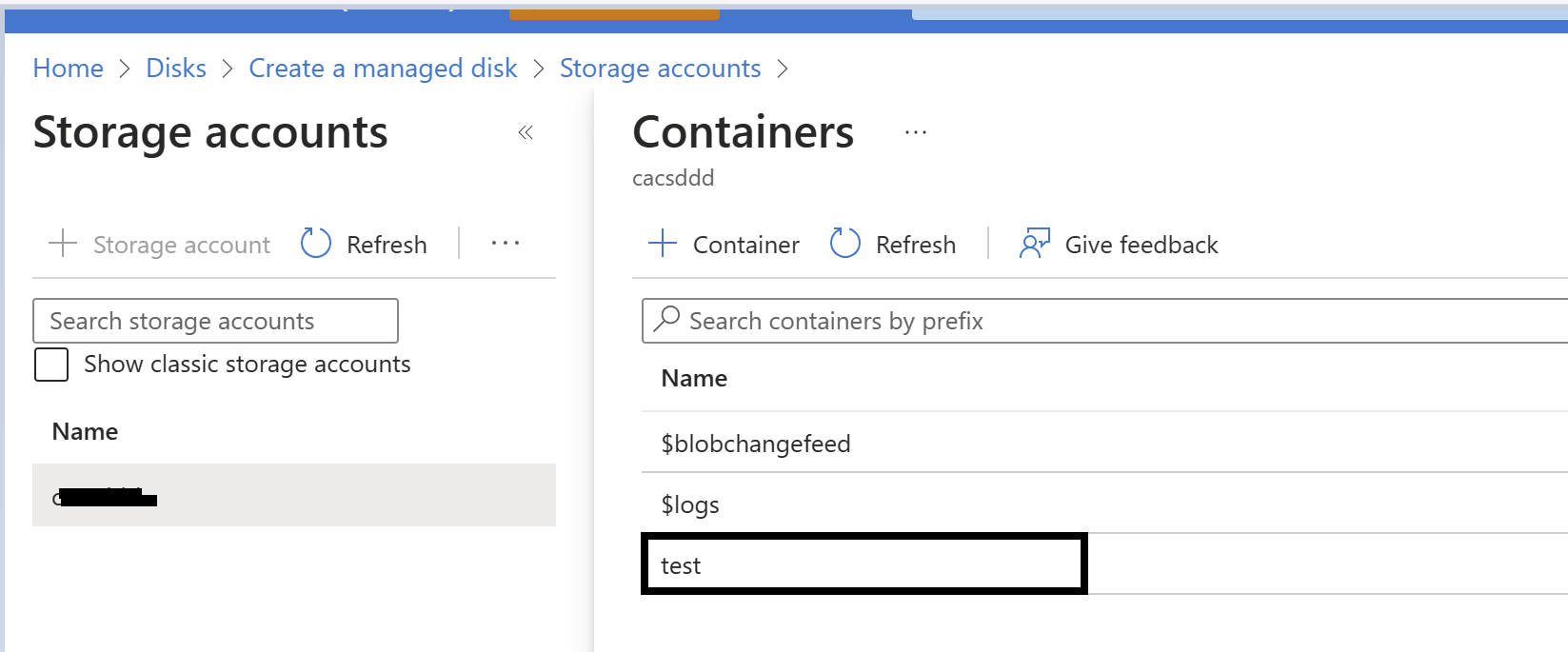
Task: Collapse the Storage accounts panel with double chevron
Action: click(x=526, y=132)
